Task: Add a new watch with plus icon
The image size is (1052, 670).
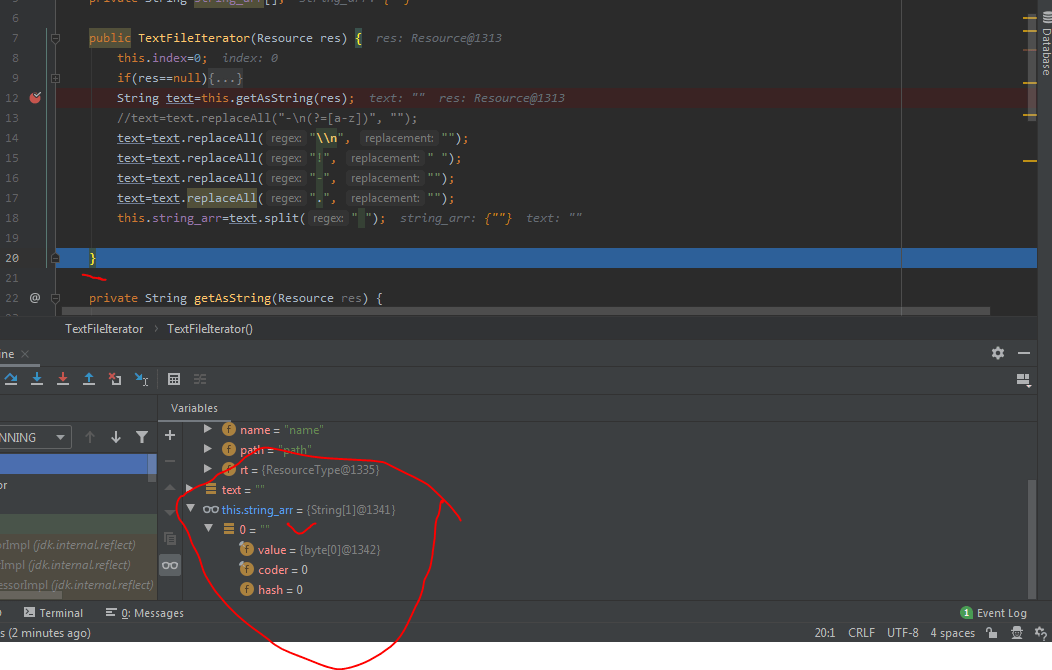Action: pos(170,435)
